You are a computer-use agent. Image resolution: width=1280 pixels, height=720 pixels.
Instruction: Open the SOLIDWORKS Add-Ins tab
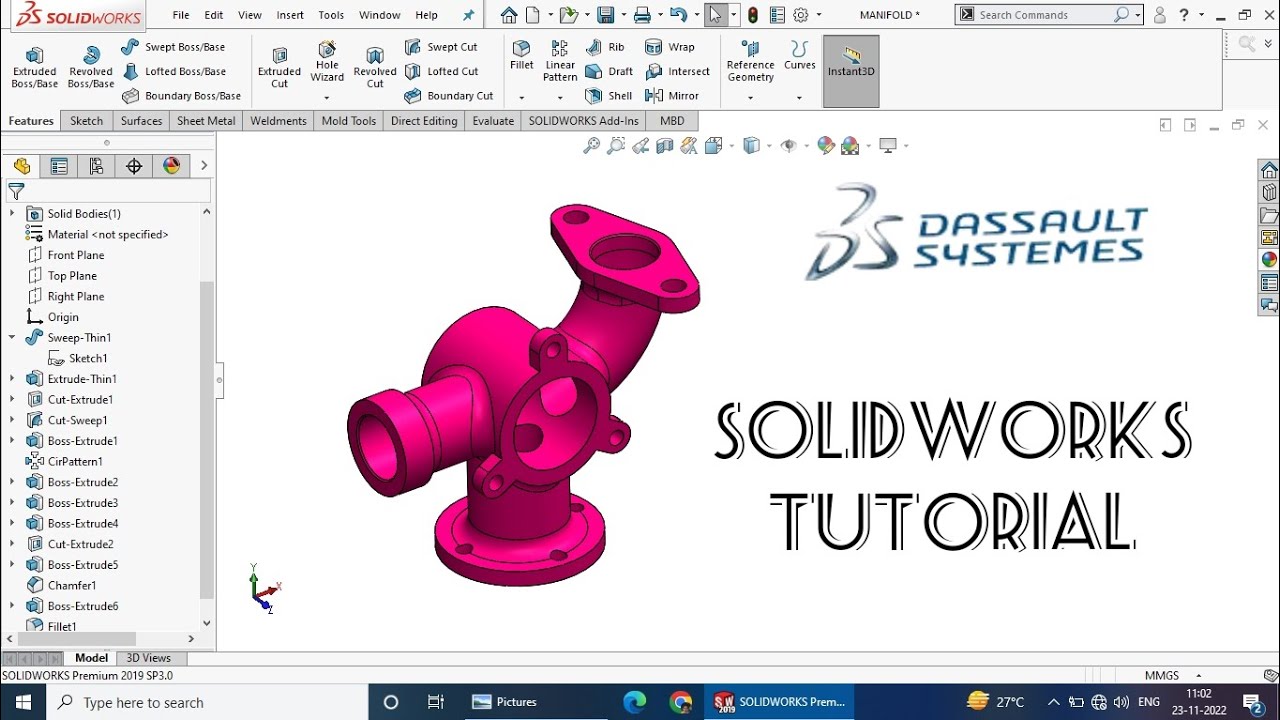tap(584, 121)
